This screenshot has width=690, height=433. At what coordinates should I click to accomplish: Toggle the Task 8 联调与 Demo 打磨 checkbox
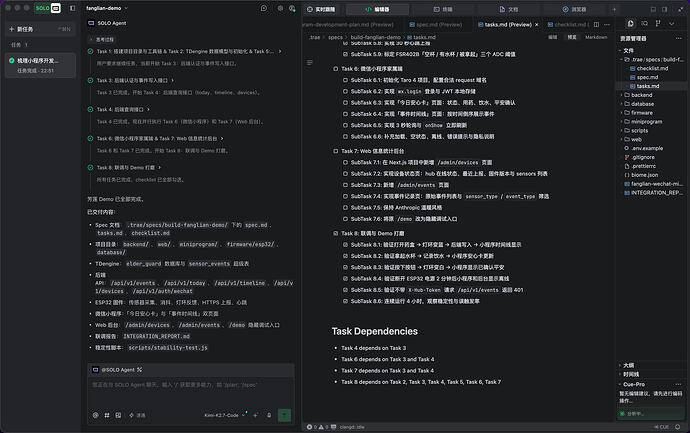336,233
